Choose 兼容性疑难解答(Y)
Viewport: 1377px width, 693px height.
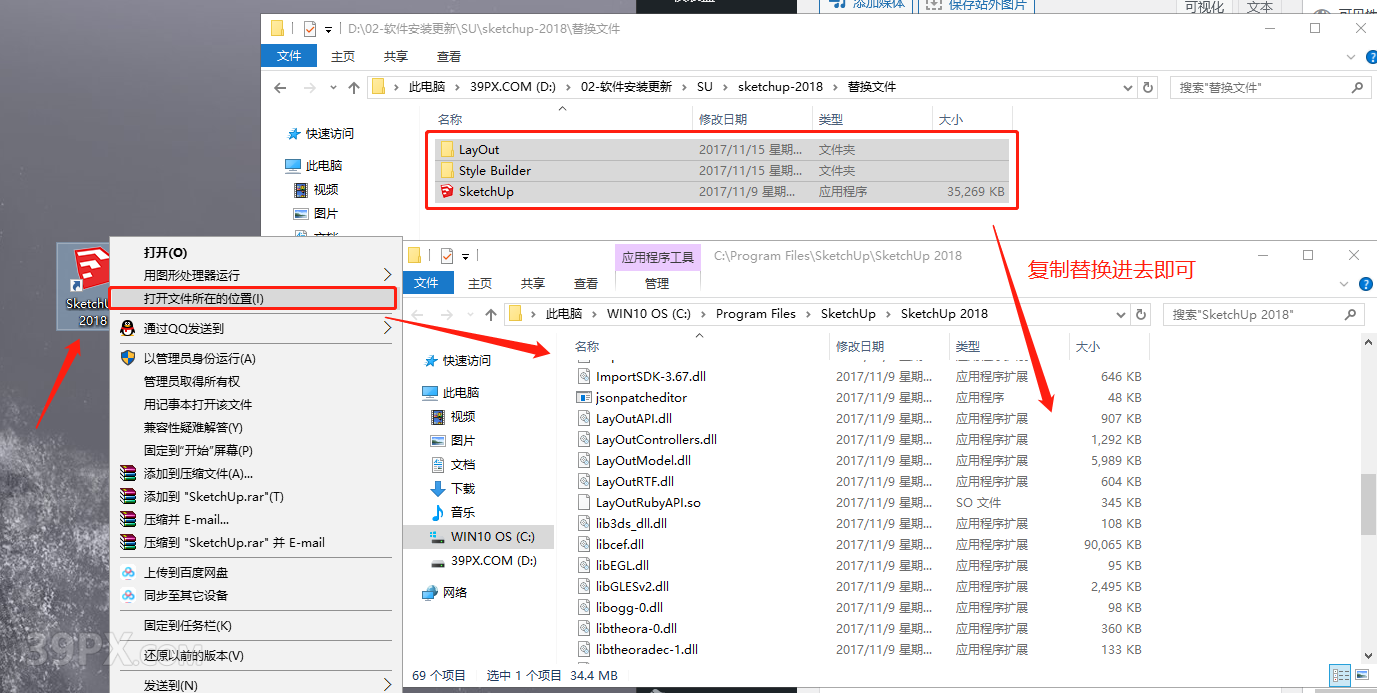[x=193, y=427]
